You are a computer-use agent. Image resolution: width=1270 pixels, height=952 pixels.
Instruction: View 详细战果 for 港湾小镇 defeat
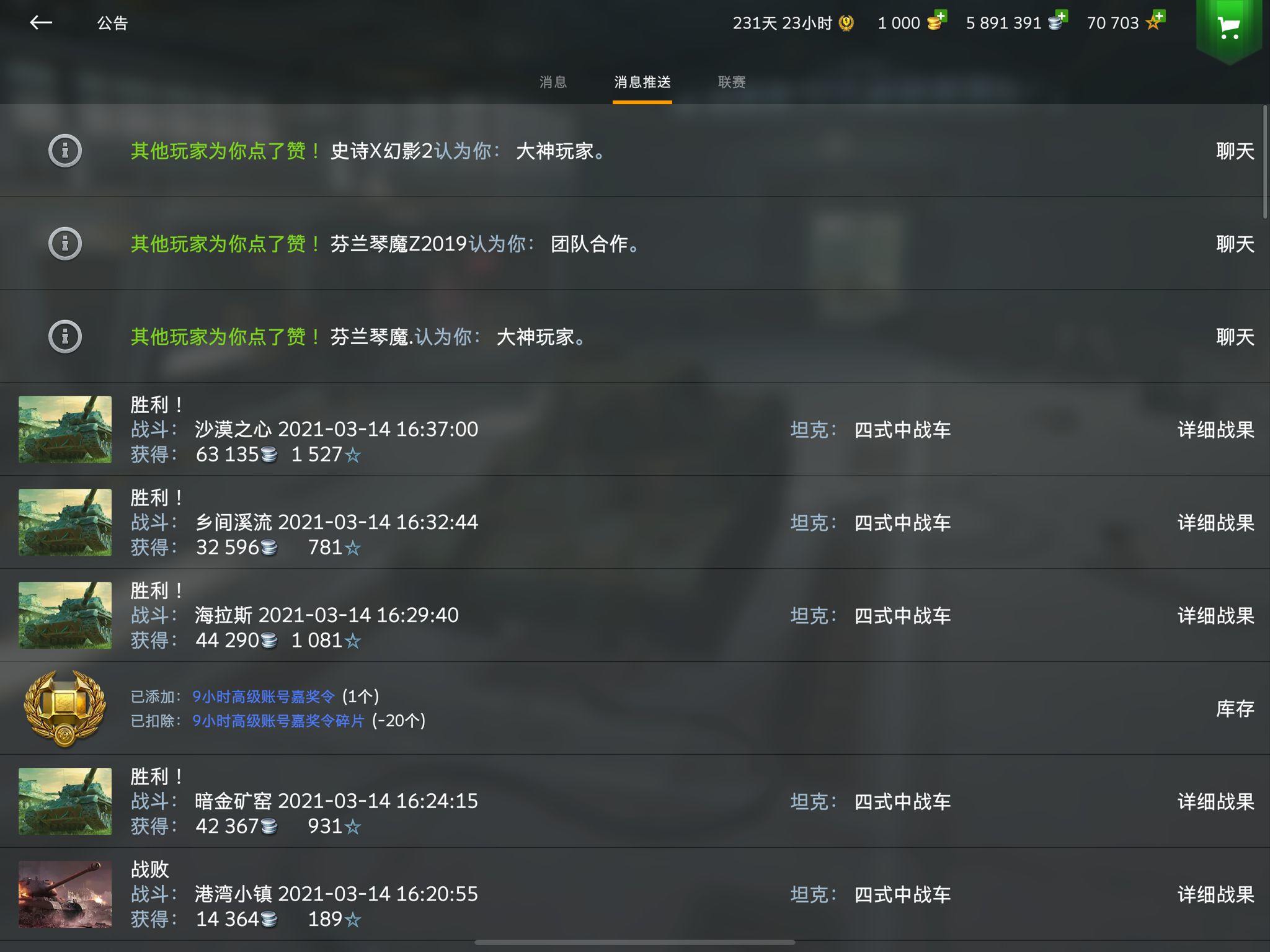click(1216, 894)
